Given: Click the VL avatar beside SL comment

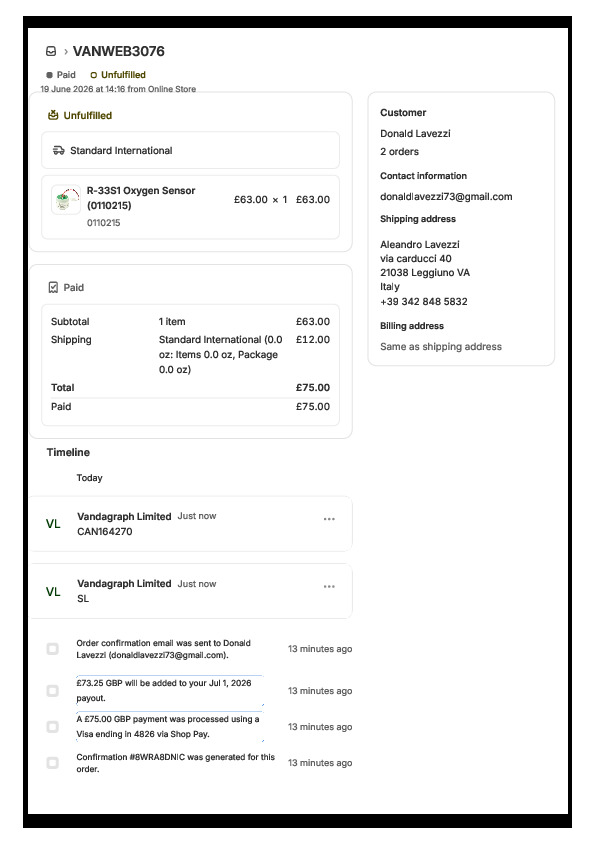Looking at the screenshot, I should pyautogui.click(x=53, y=591).
